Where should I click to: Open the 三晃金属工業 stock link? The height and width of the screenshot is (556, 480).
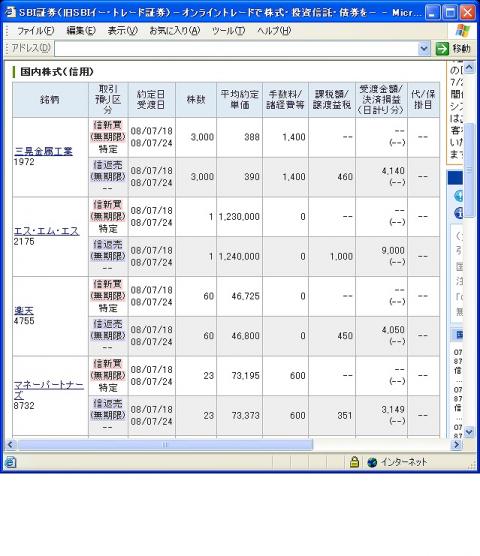pyautogui.click(x=43, y=151)
